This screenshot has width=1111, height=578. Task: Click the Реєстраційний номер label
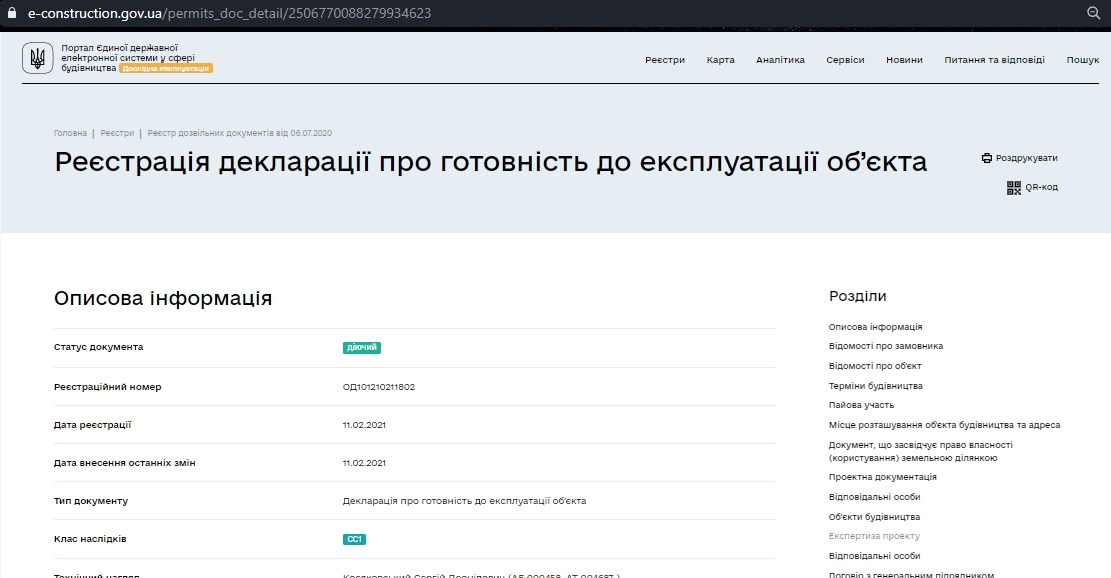pyautogui.click(x=108, y=387)
